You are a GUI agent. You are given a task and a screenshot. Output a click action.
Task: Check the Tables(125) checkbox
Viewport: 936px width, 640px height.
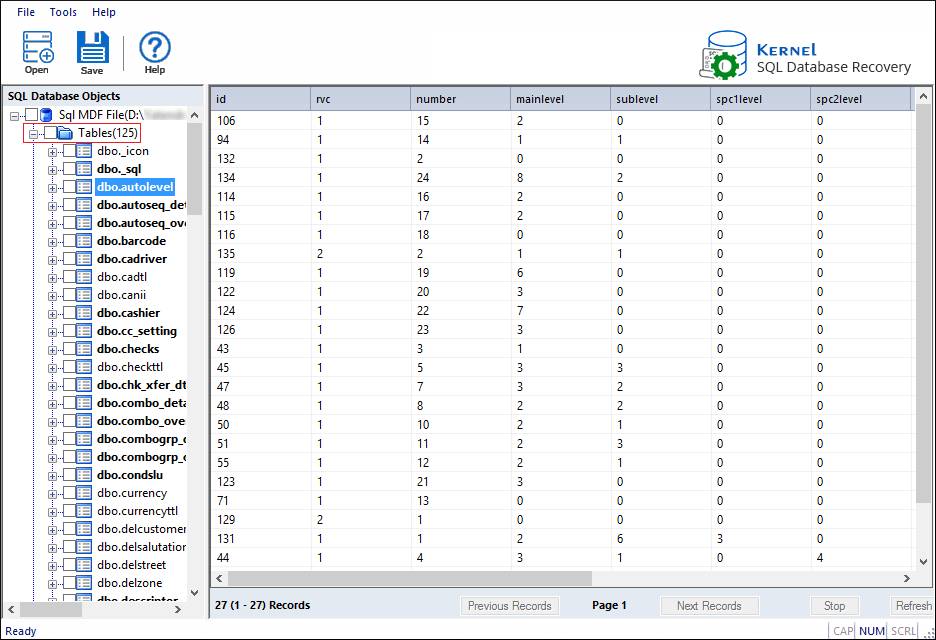point(51,133)
